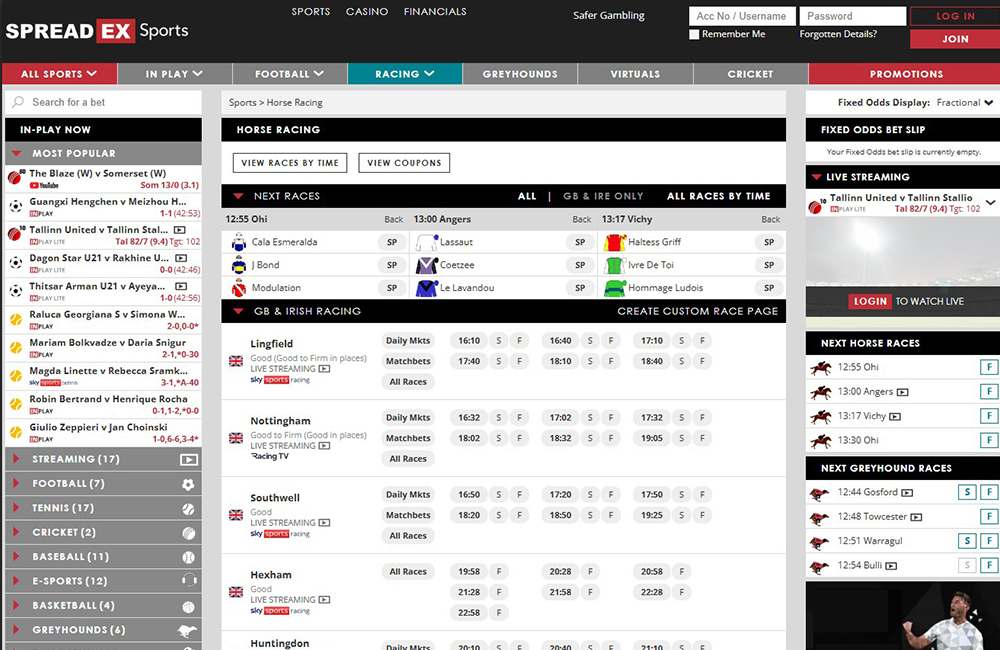Open the Greyhounds tab

tap(520, 74)
